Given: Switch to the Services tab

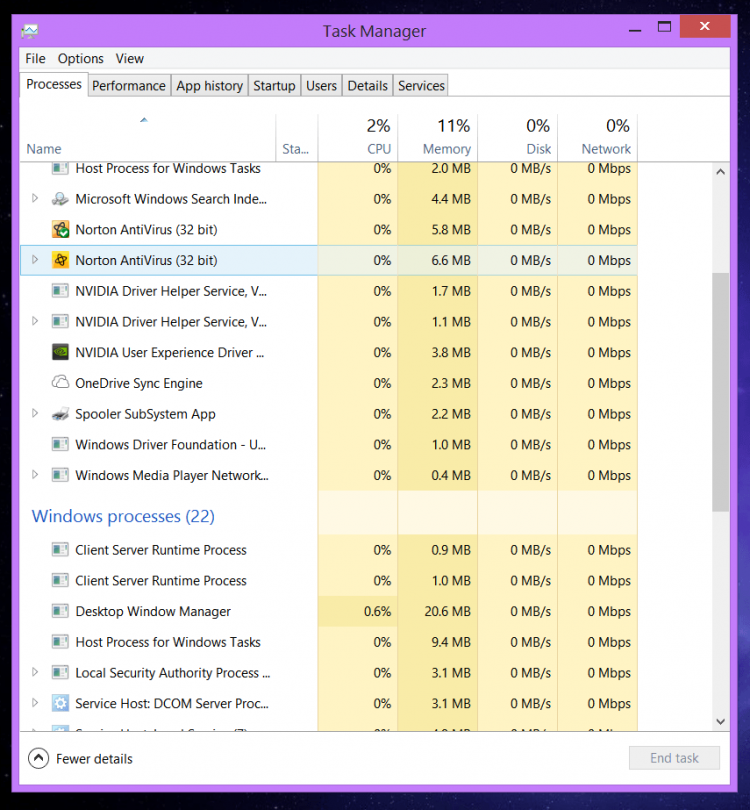Looking at the screenshot, I should pos(421,86).
